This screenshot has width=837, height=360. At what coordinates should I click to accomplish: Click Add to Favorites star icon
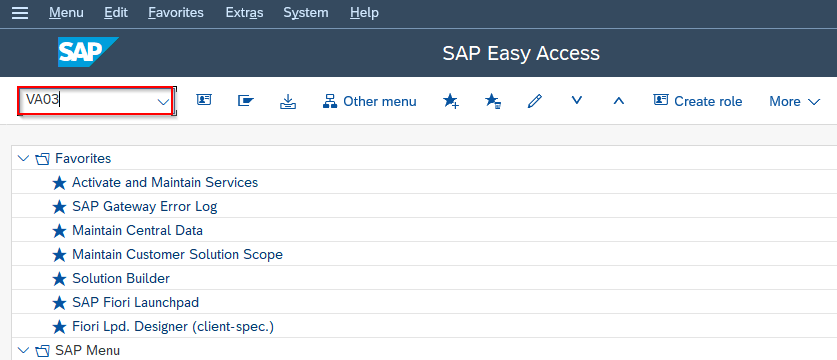(451, 101)
